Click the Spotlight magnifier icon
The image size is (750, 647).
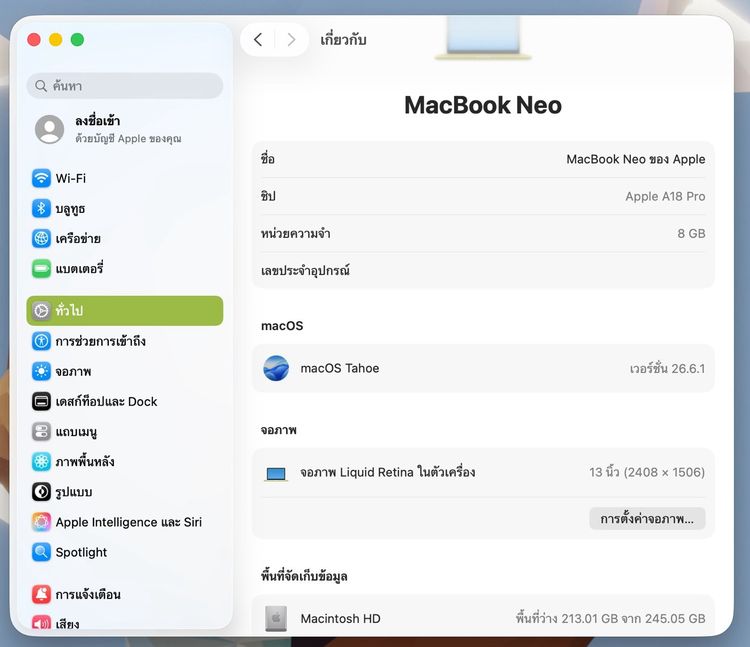pyautogui.click(x=41, y=552)
